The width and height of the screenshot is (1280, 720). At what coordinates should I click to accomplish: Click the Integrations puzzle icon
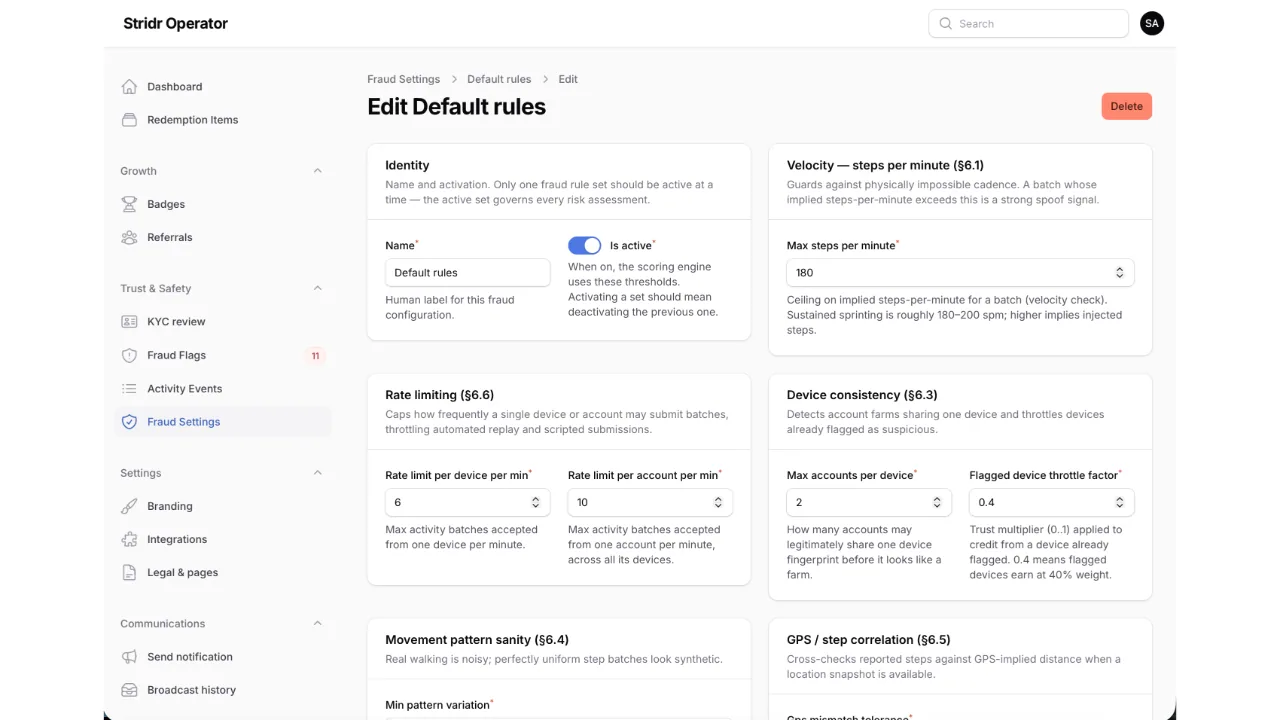click(129, 539)
